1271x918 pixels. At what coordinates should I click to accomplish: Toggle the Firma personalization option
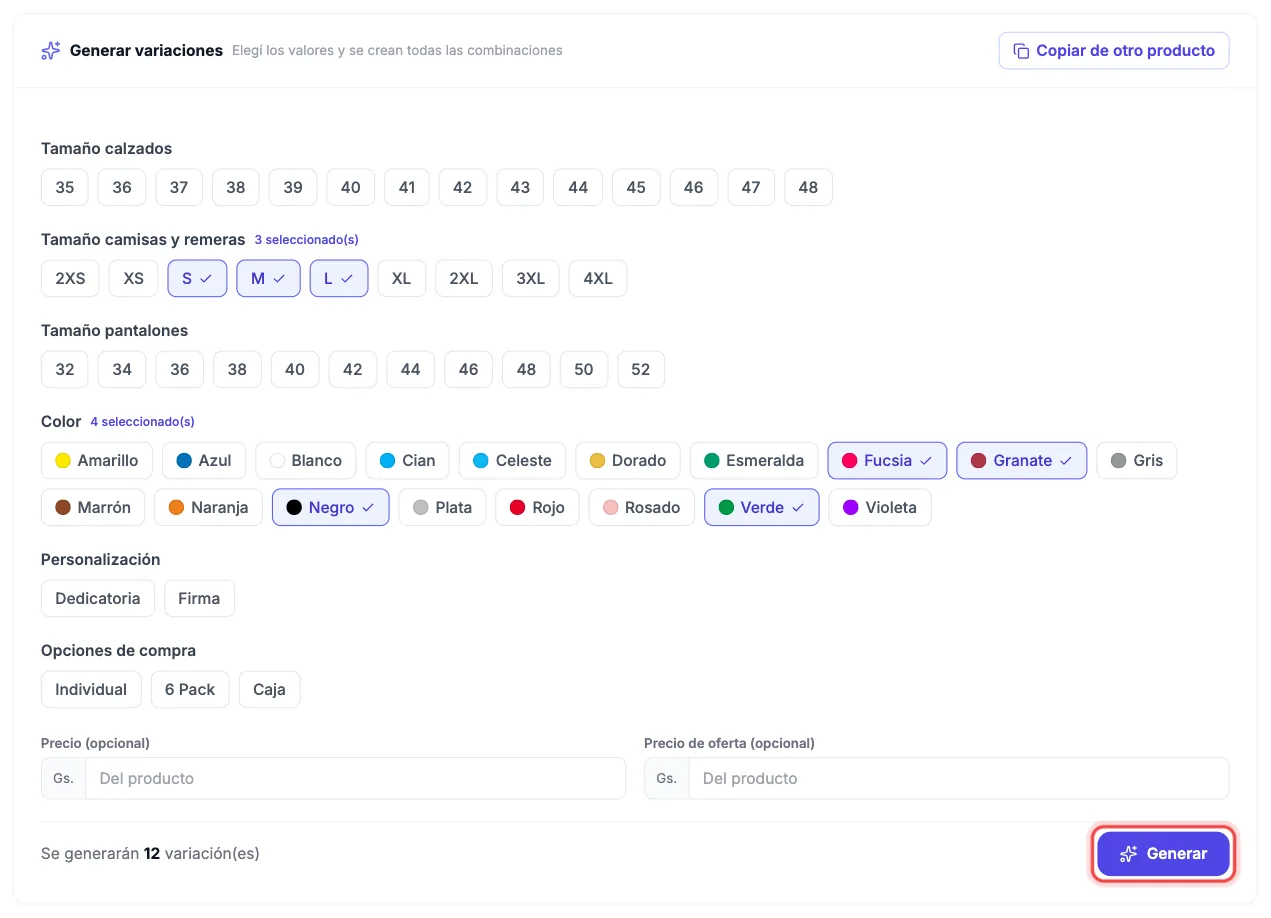point(199,599)
